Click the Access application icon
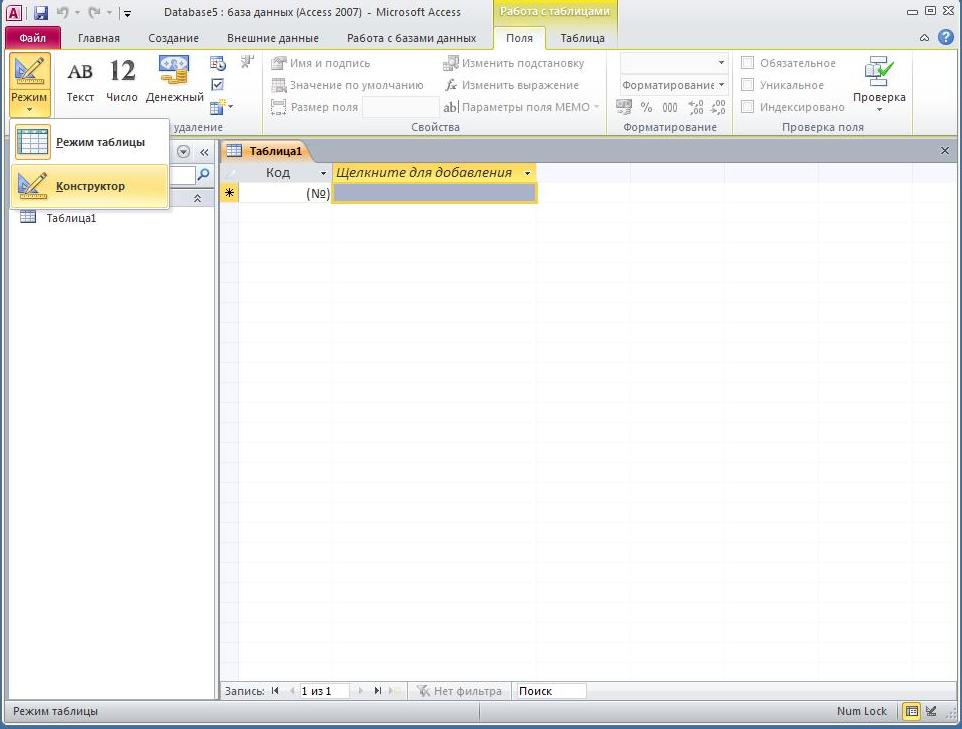This screenshot has height=729, width=962. tap(13, 12)
